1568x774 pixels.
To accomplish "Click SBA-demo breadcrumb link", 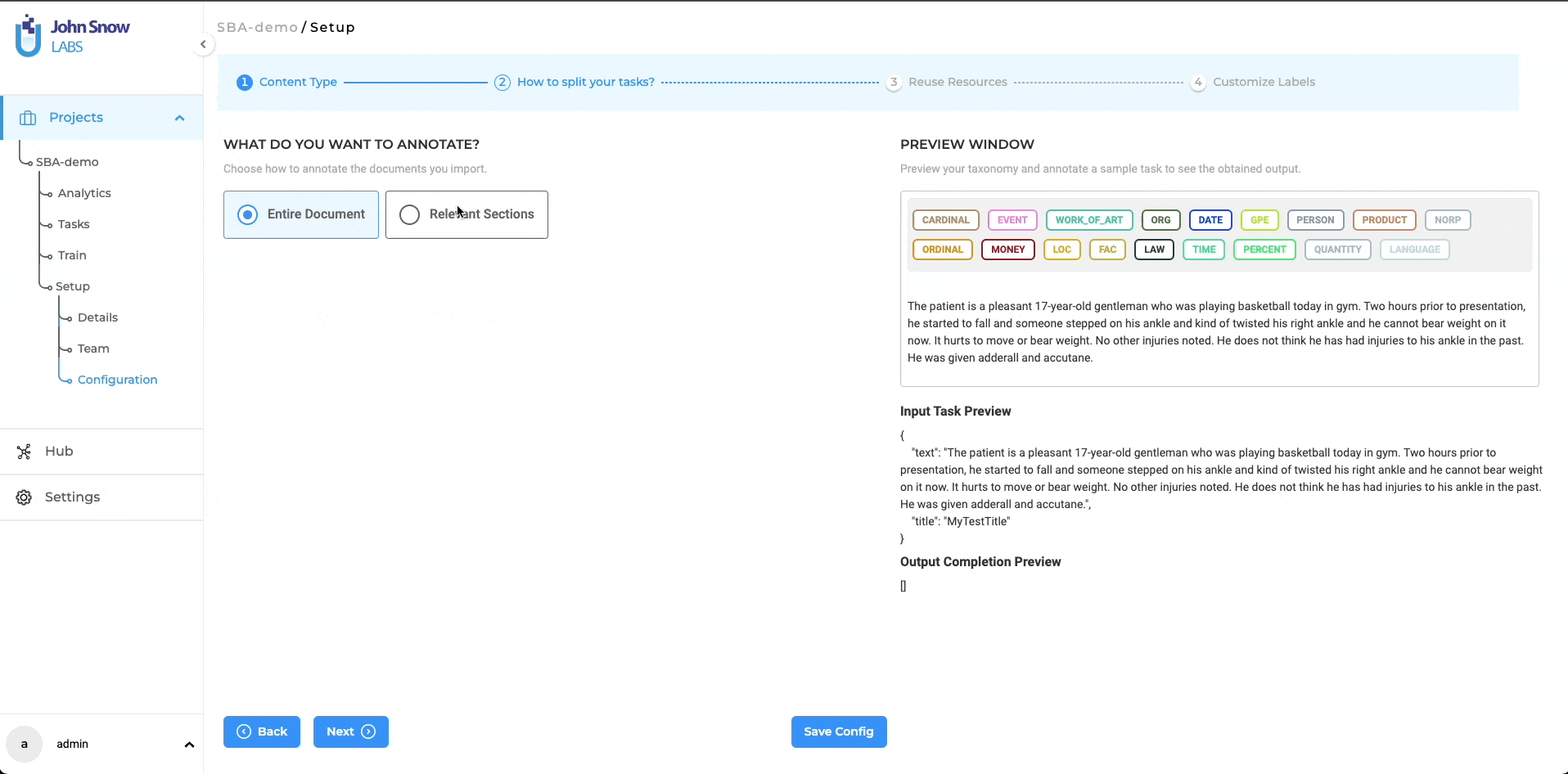I will 257,27.
